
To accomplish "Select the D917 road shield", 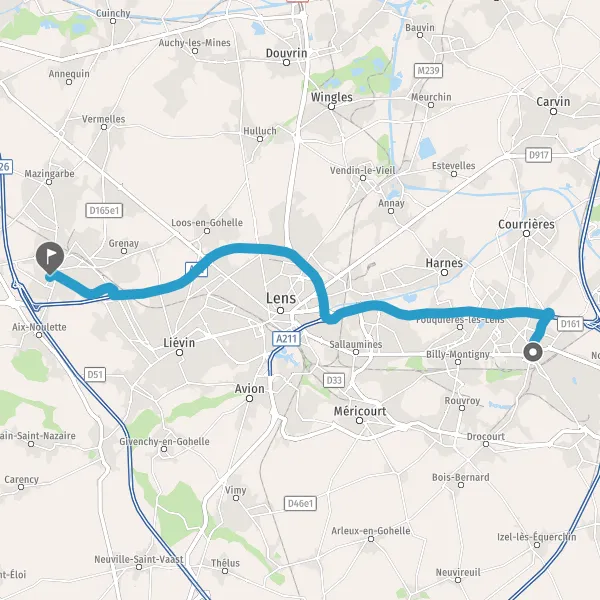I will coord(538,155).
